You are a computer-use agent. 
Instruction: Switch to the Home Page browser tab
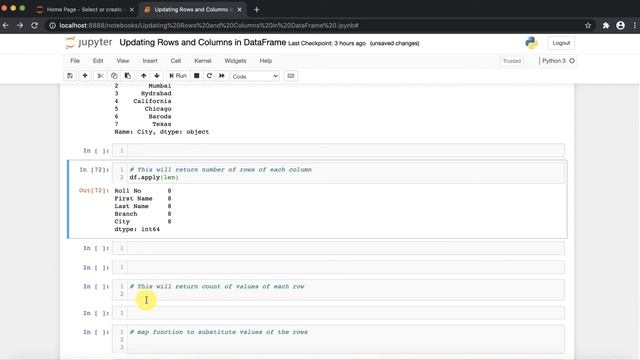(x=84, y=9)
